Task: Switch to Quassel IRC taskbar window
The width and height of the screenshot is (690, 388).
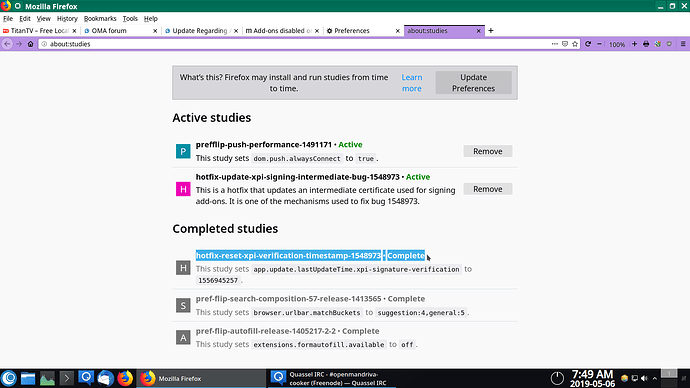Action: pos(331,379)
